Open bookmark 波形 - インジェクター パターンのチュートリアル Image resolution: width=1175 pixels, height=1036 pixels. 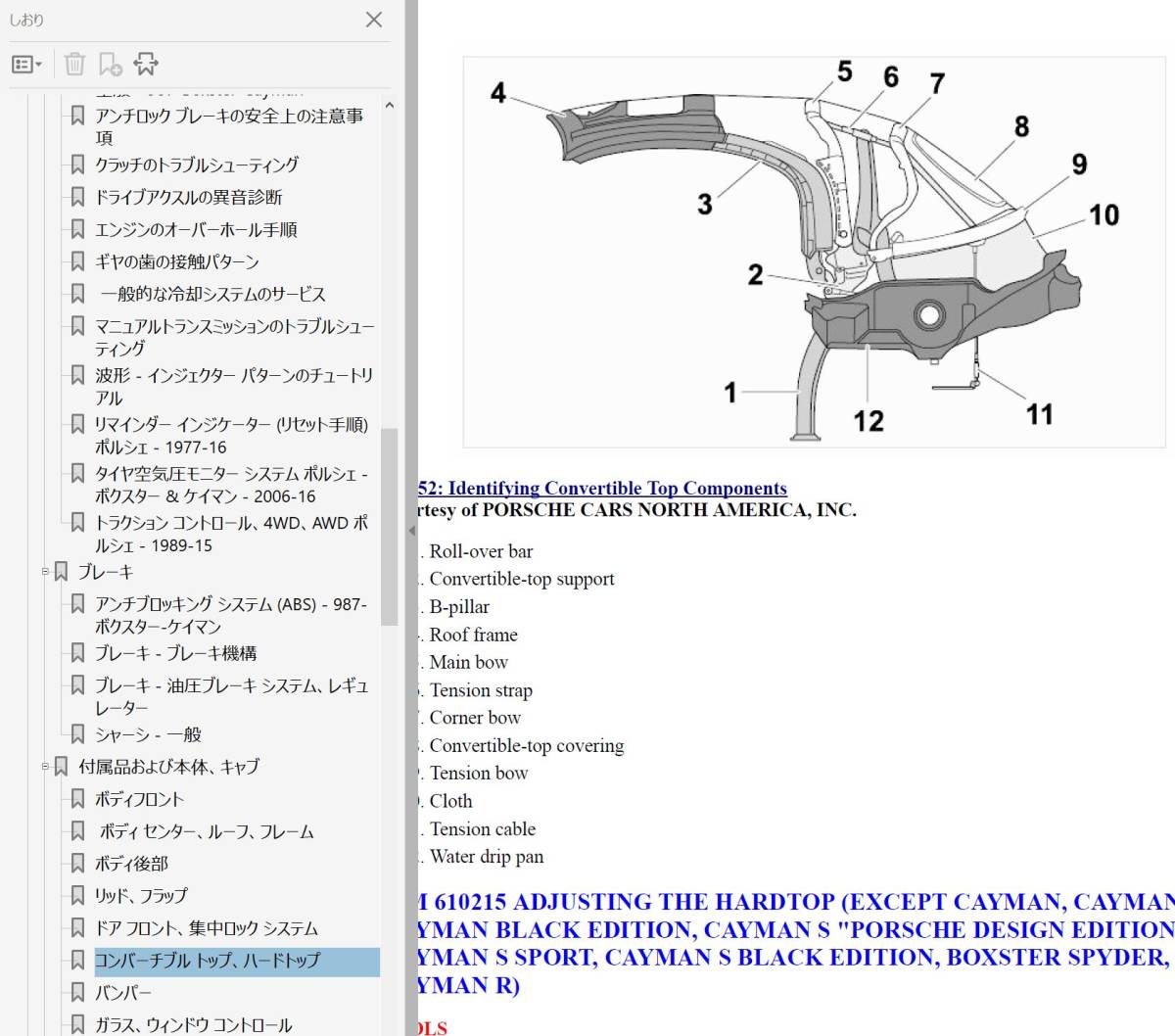click(234, 387)
